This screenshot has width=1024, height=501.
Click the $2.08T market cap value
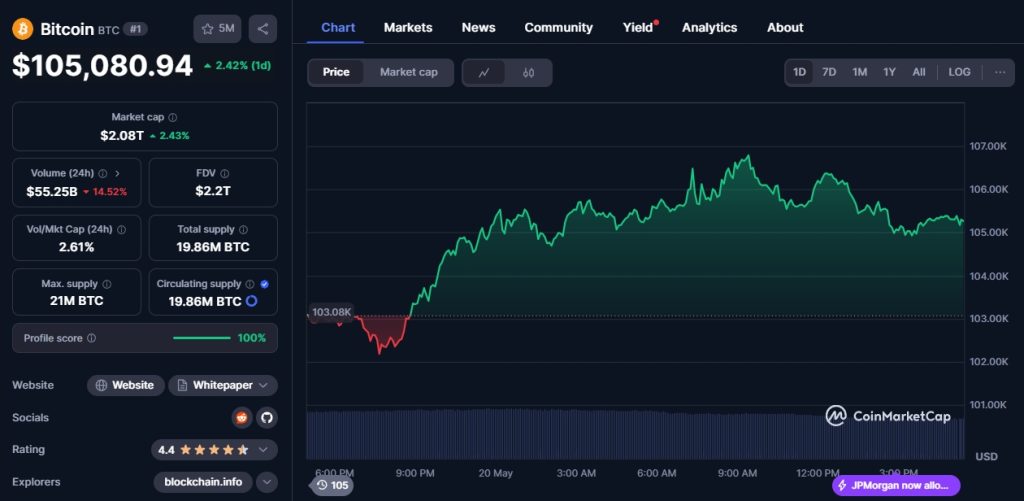(121, 136)
